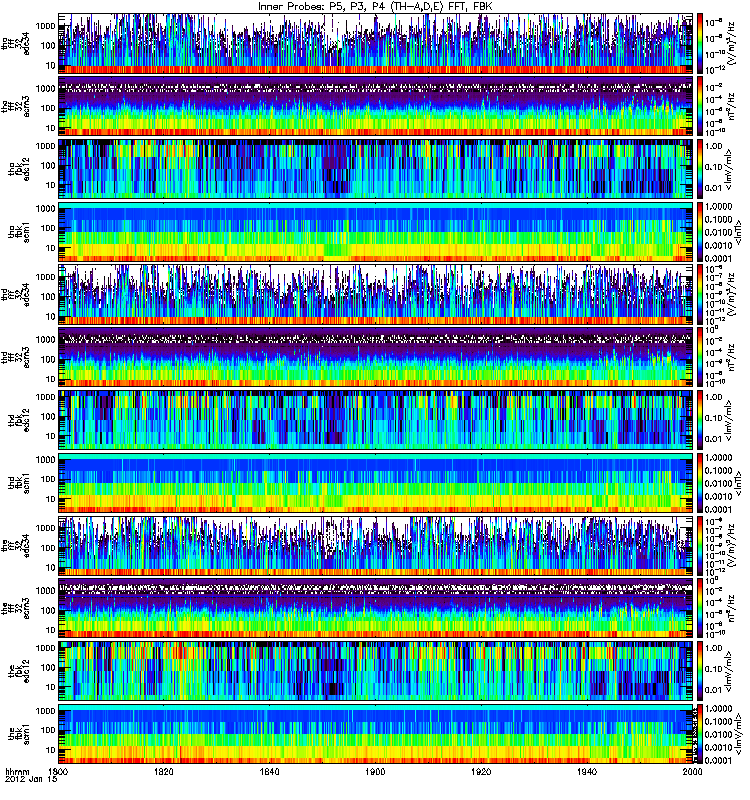This screenshot has height=800, width=750.
Task: Click the "10" frequency tick of the fbk scm1 panel
Action: pos(50,750)
